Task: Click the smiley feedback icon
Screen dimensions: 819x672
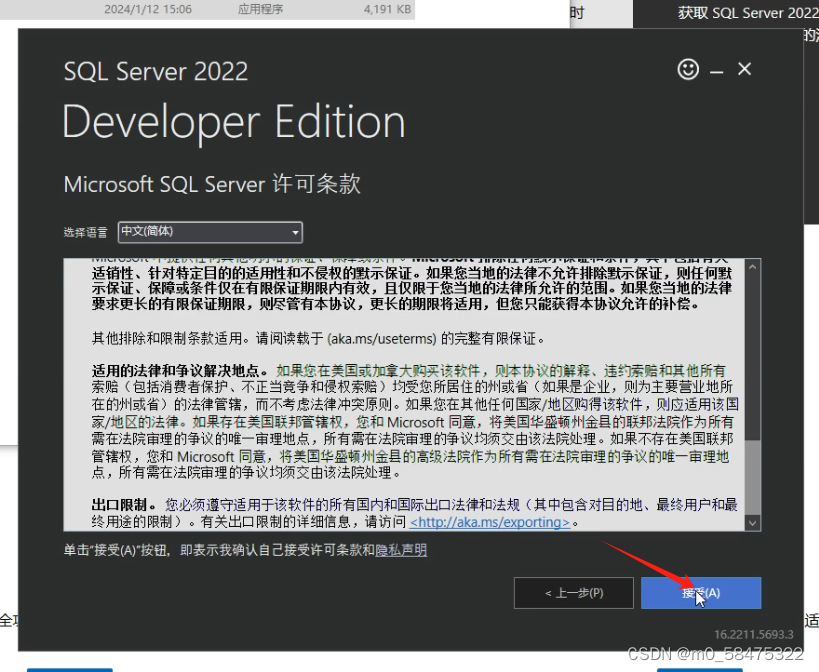Action: pos(688,69)
